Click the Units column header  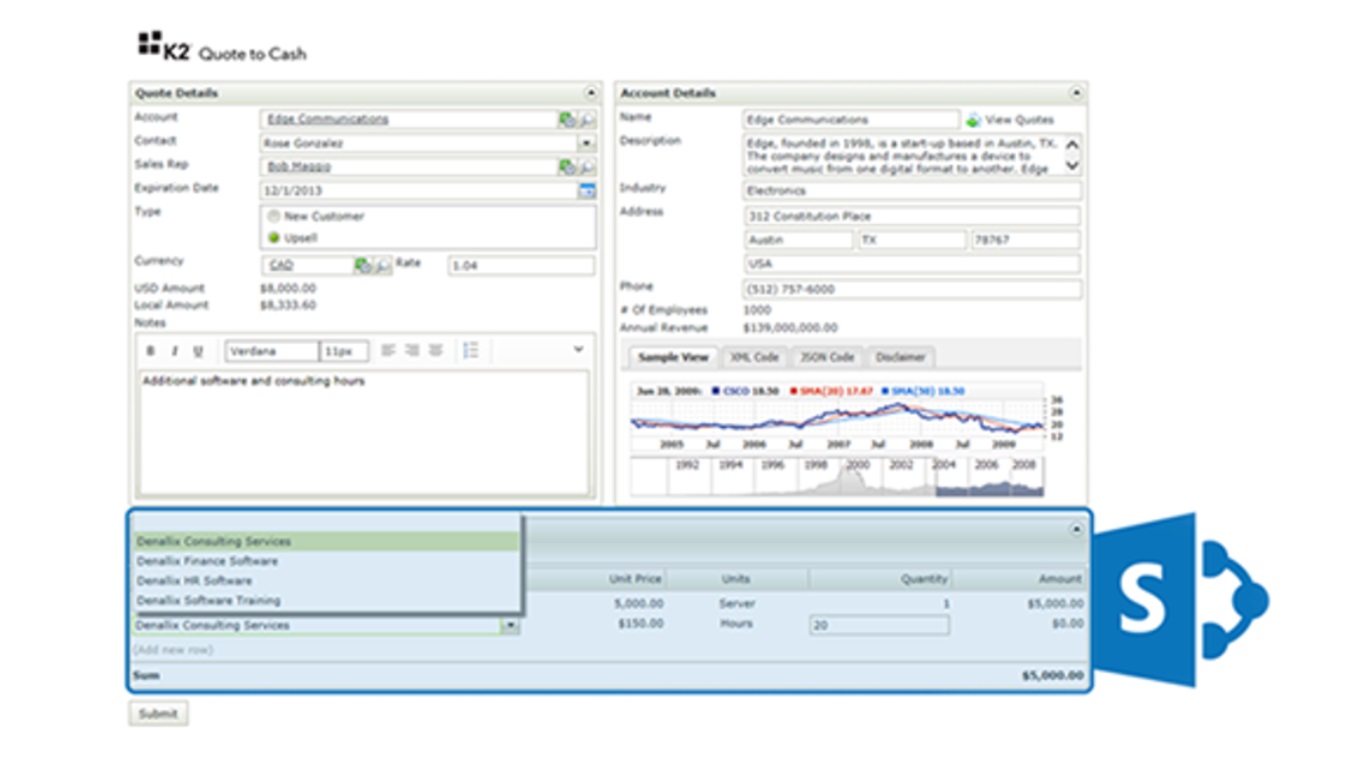[x=736, y=579]
